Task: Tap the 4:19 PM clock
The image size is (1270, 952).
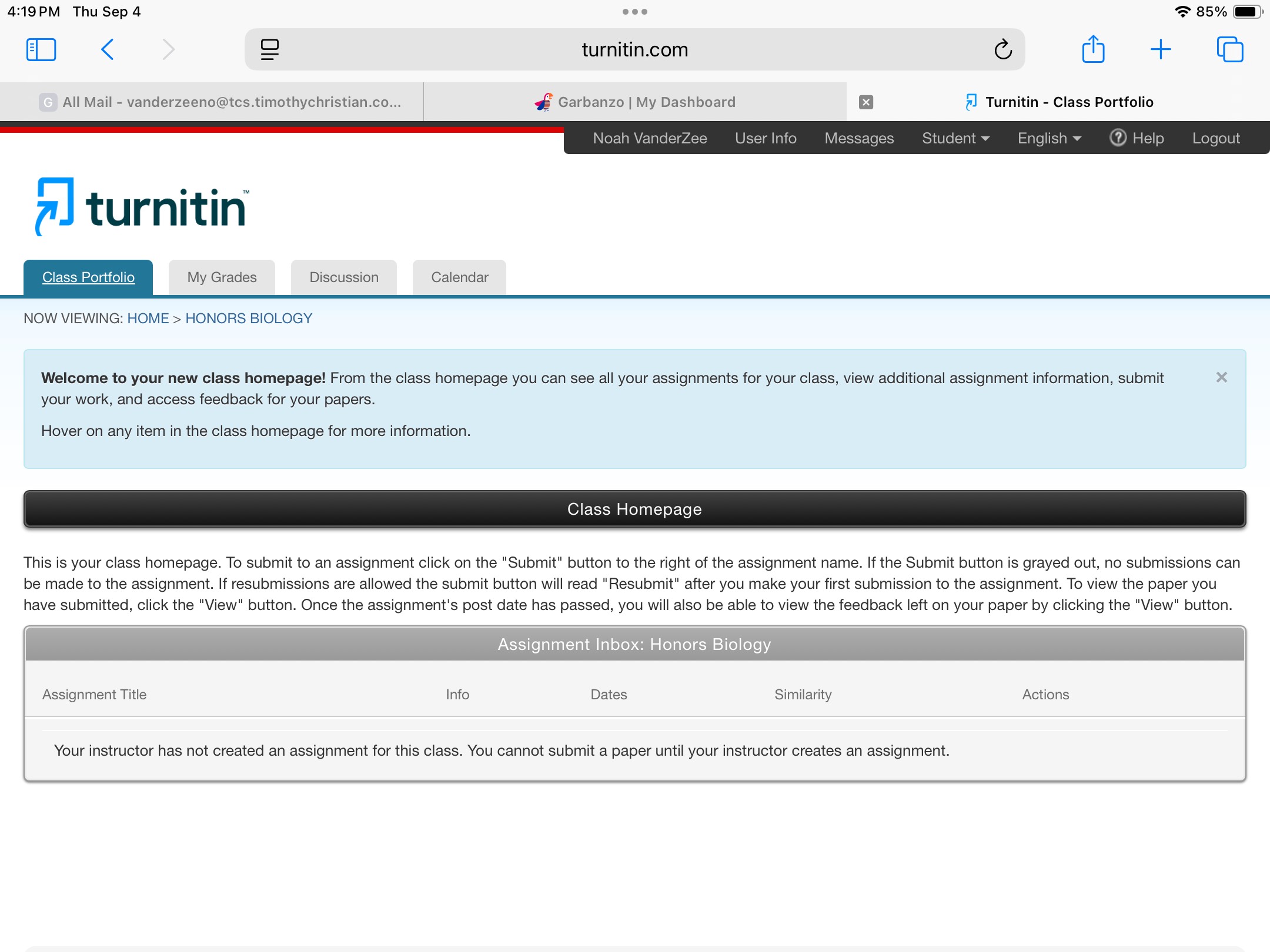Action: point(34,12)
